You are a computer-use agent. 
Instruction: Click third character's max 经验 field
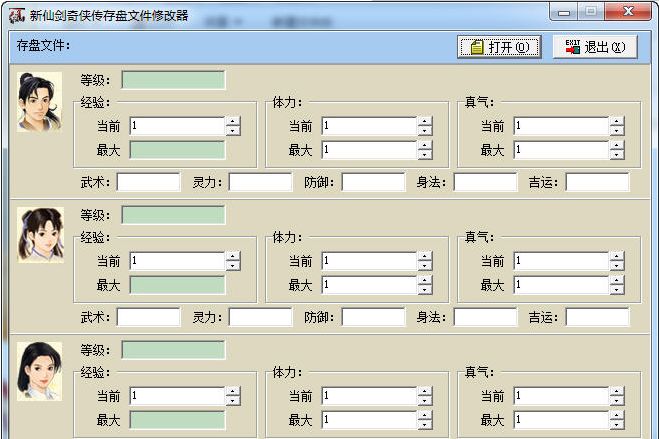coord(177,420)
